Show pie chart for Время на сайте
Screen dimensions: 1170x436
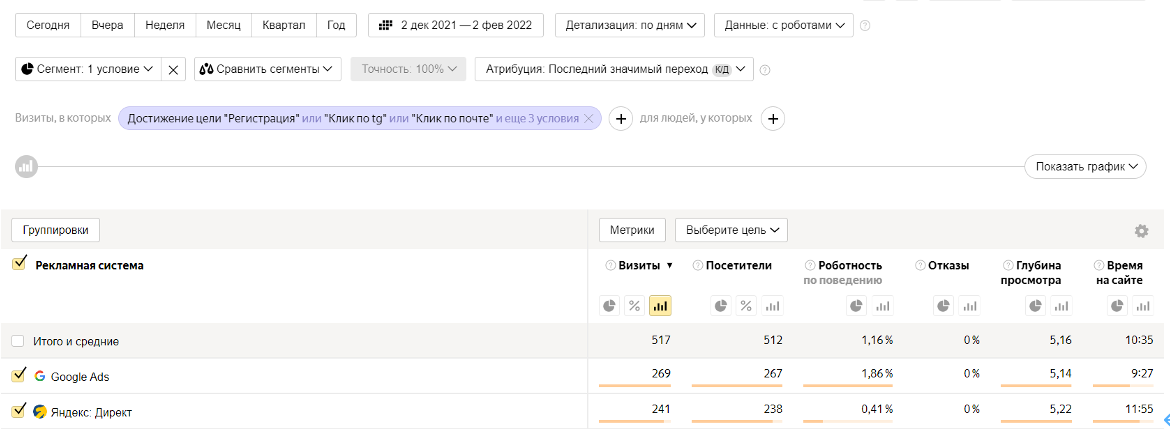click(x=1118, y=305)
